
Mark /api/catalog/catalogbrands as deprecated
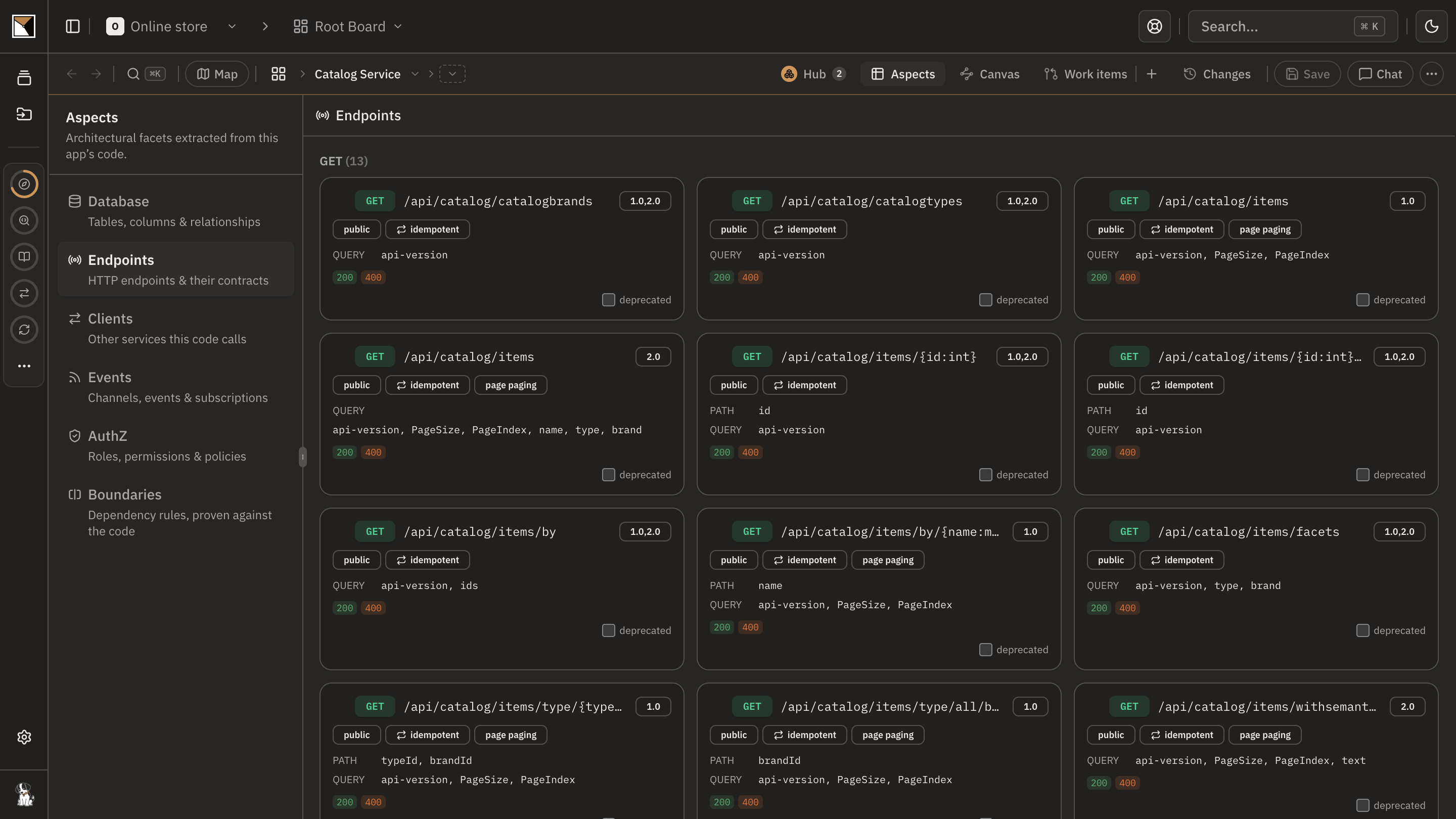(608, 300)
